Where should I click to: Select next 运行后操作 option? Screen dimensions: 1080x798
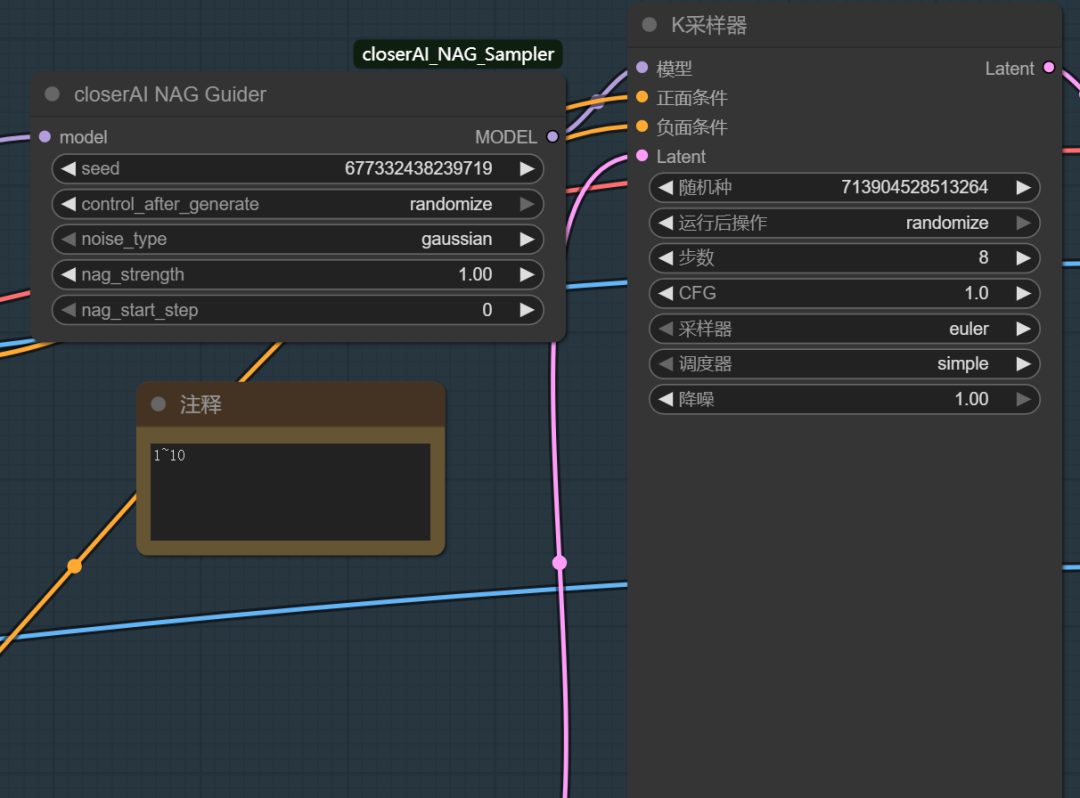(1024, 223)
